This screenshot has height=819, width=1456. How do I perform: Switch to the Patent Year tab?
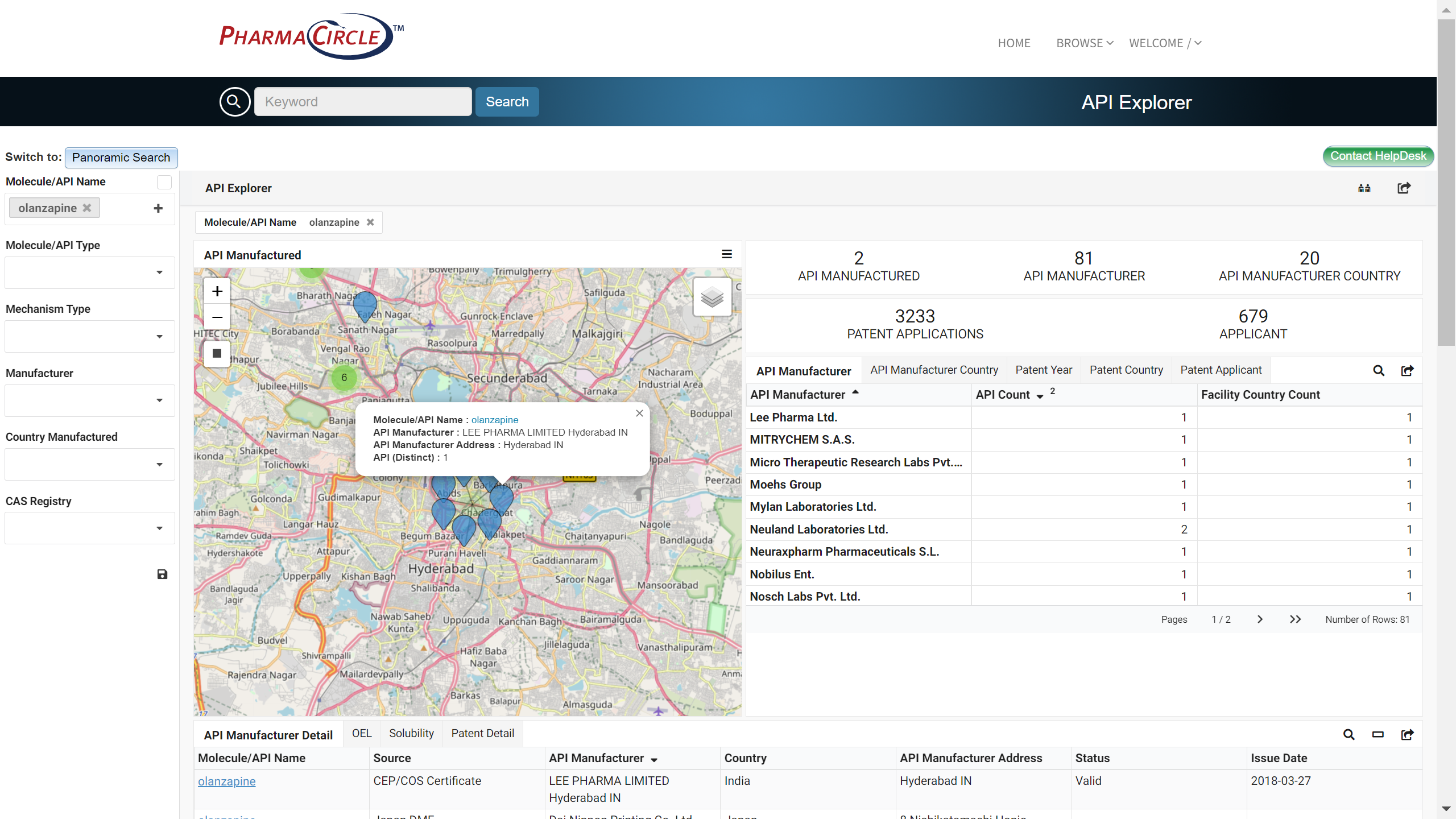(x=1044, y=370)
